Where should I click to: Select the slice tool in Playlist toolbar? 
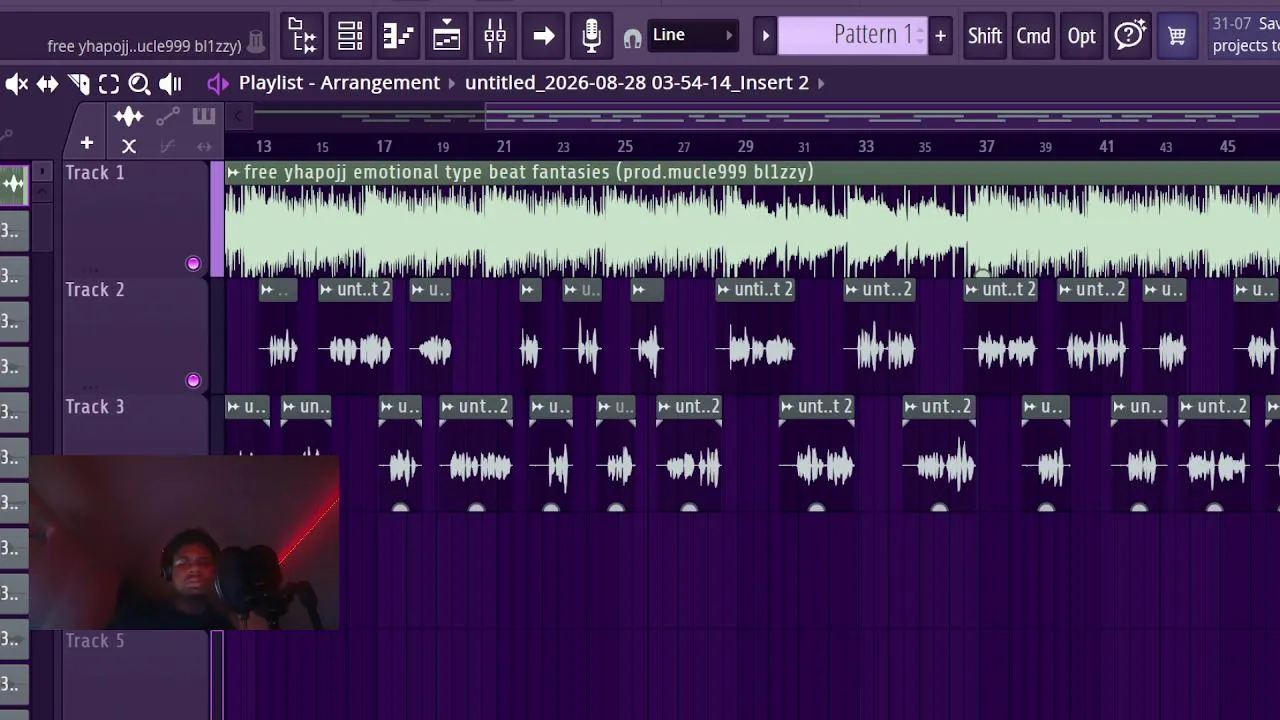click(78, 84)
